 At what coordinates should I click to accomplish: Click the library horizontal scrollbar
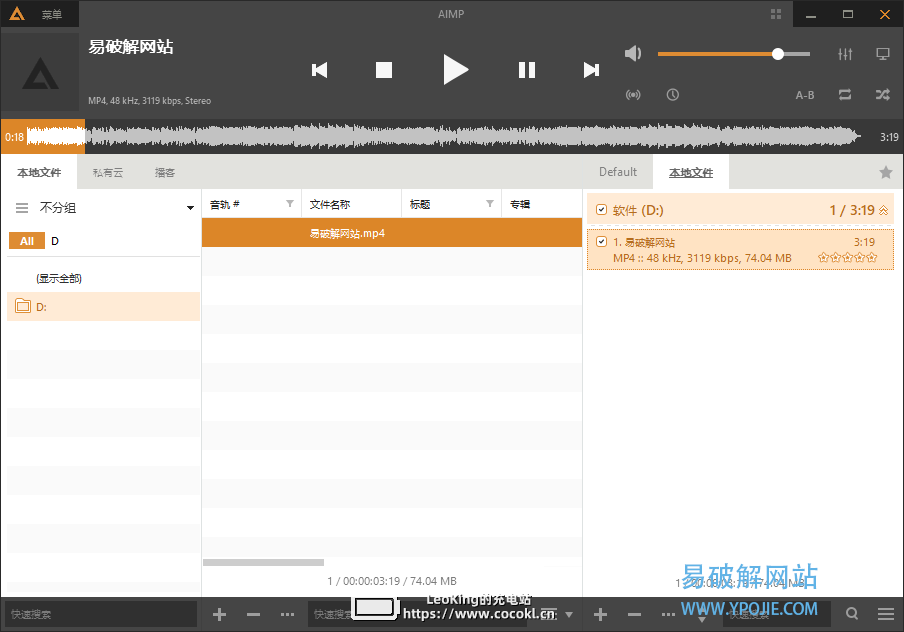click(x=263, y=562)
